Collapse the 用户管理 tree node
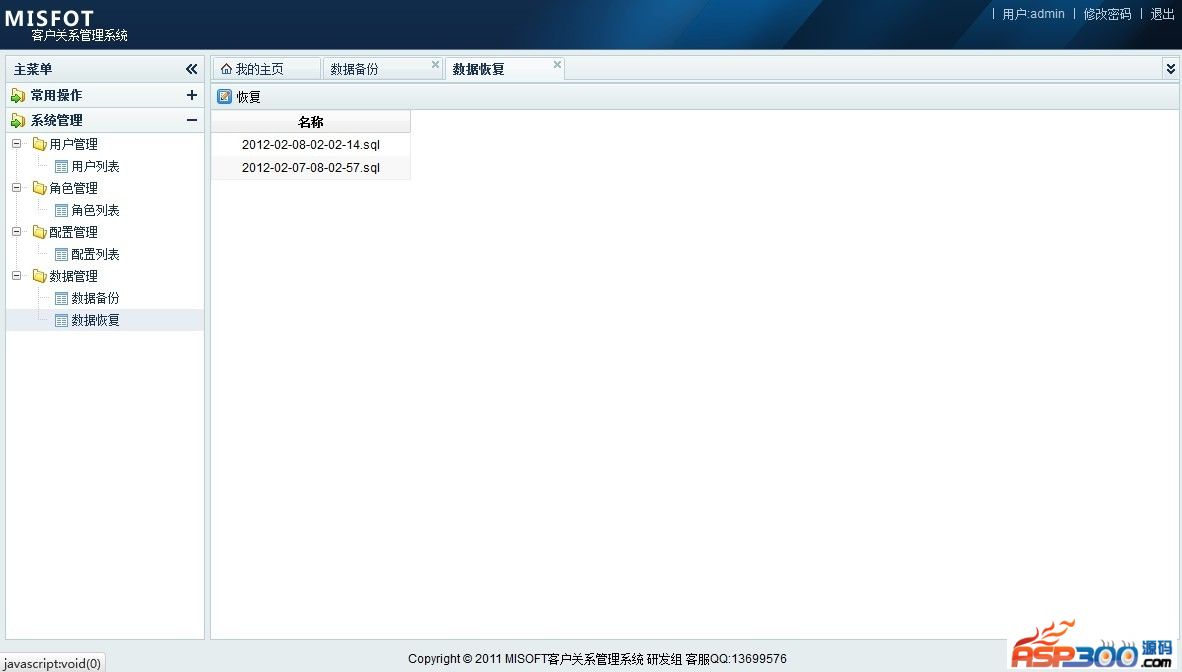 pos(17,143)
